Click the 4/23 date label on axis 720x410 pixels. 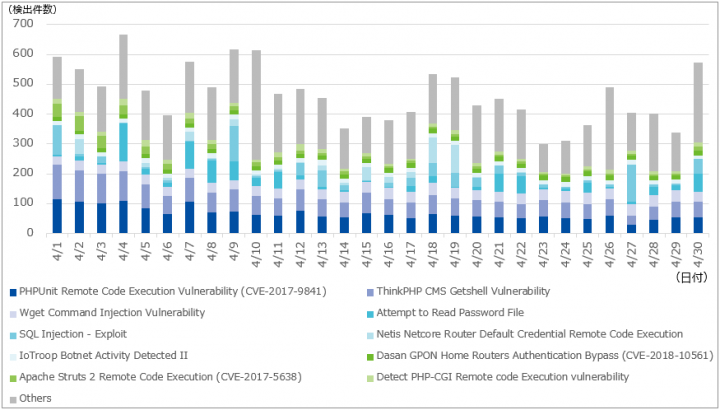543,254
